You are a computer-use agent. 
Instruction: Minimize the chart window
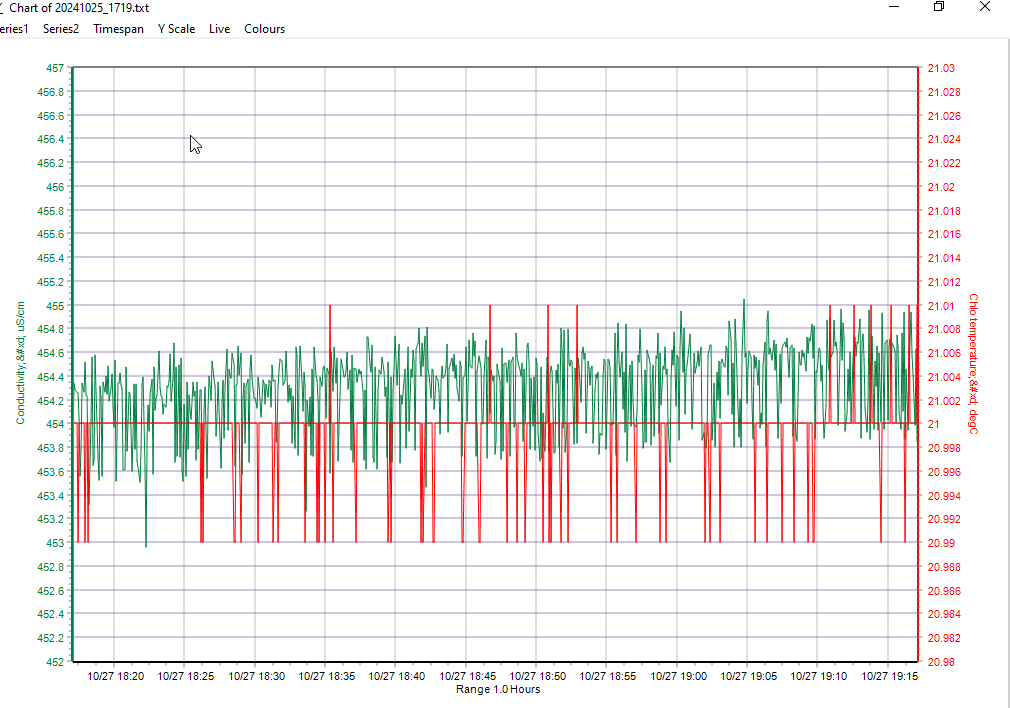894,7
